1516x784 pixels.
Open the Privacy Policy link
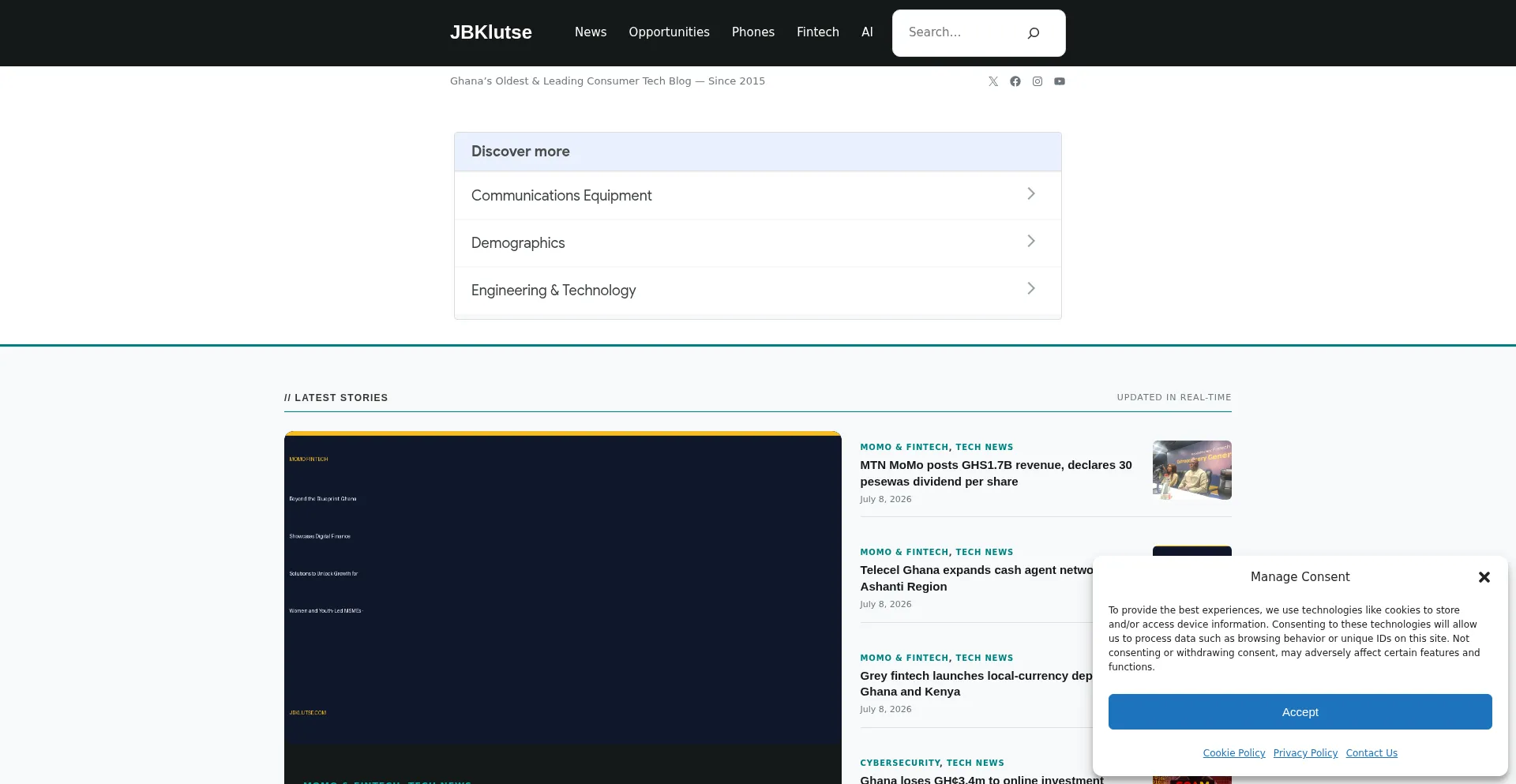[x=1305, y=753]
